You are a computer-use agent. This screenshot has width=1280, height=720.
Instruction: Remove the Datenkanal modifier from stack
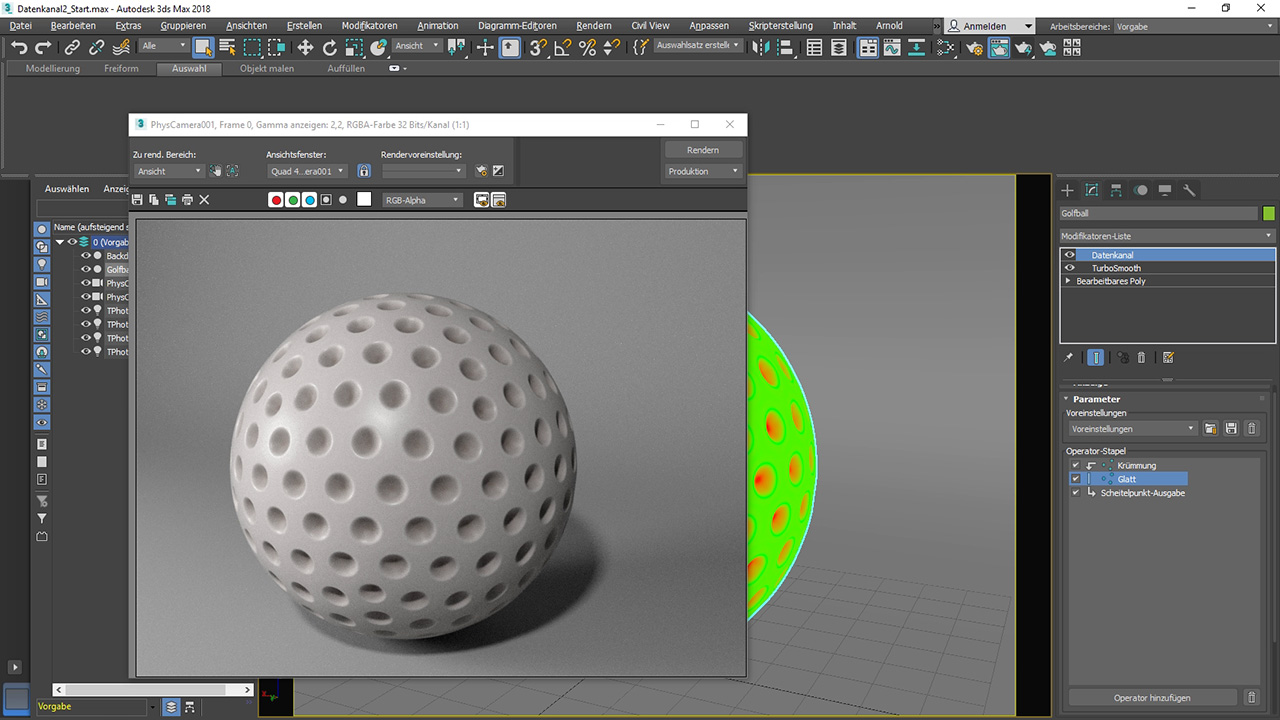[1141, 357]
